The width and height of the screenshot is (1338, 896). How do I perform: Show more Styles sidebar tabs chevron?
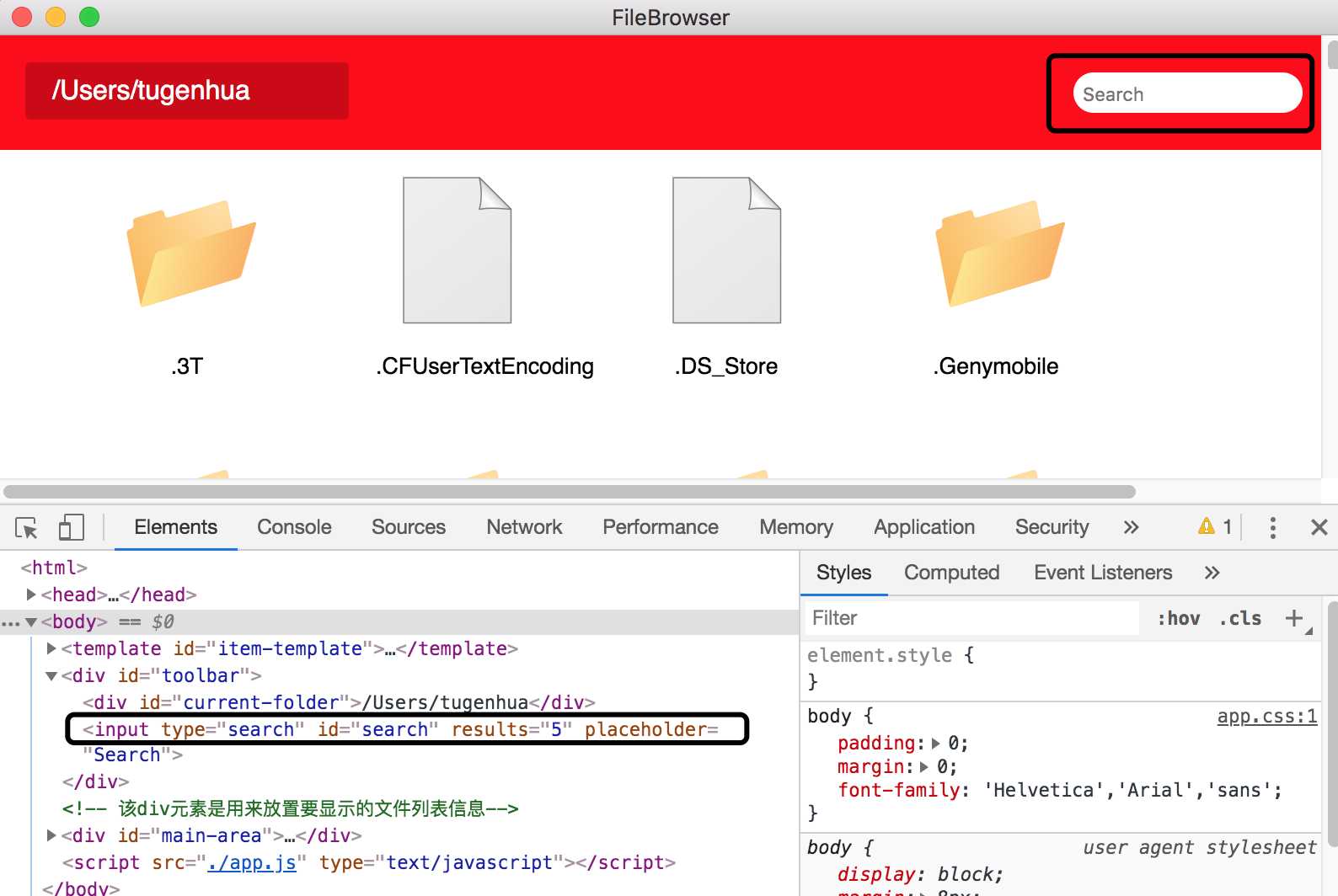1212,573
